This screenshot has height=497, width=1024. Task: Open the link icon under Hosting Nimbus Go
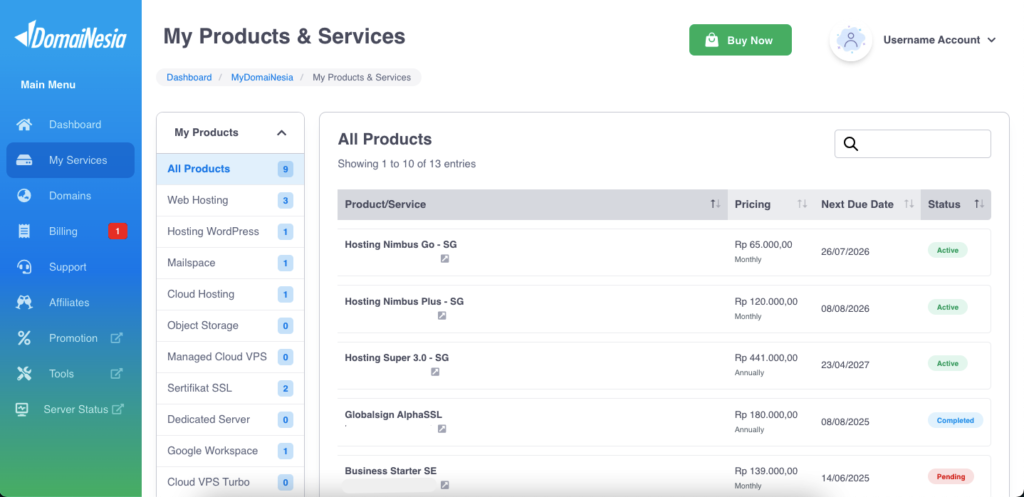click(445, 259)
